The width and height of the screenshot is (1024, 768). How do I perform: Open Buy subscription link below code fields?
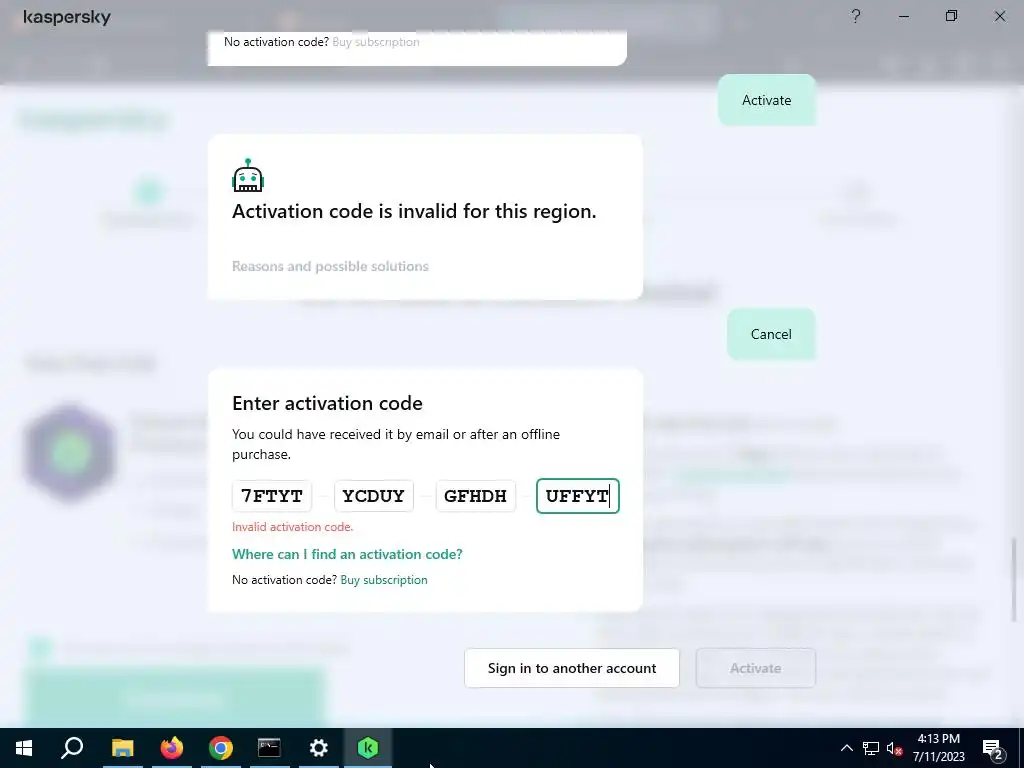point(384,580)
